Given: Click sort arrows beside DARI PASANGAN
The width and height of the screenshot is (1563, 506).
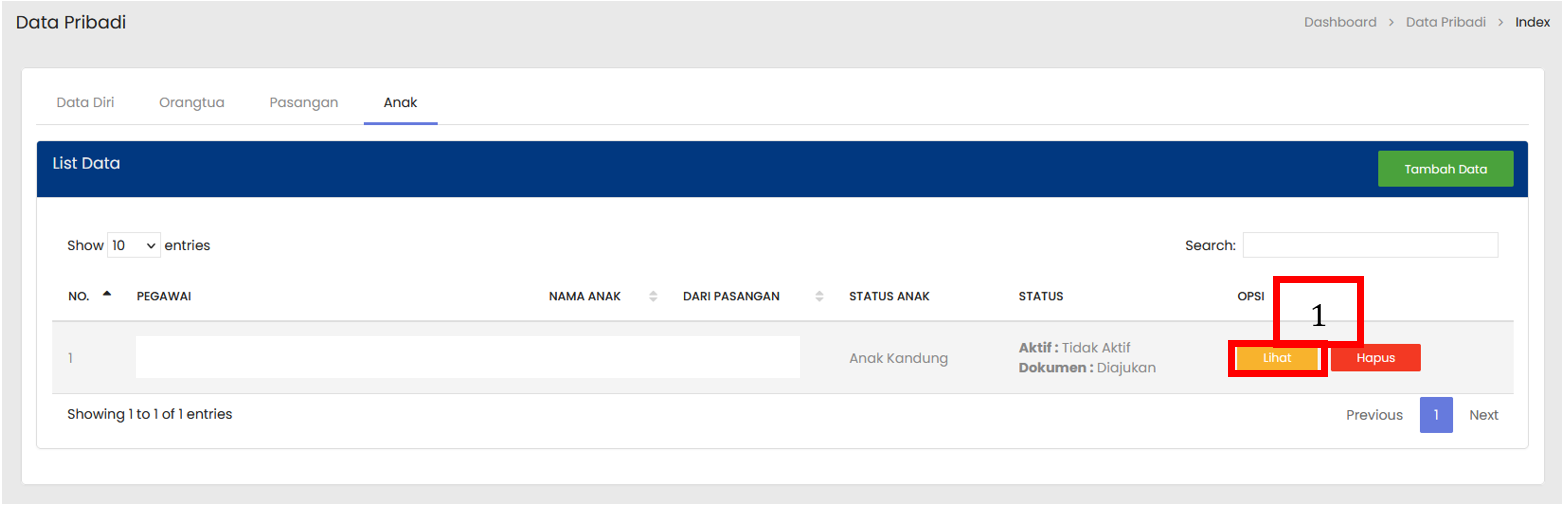Looking at the screenshot, I should click(819, 296).
